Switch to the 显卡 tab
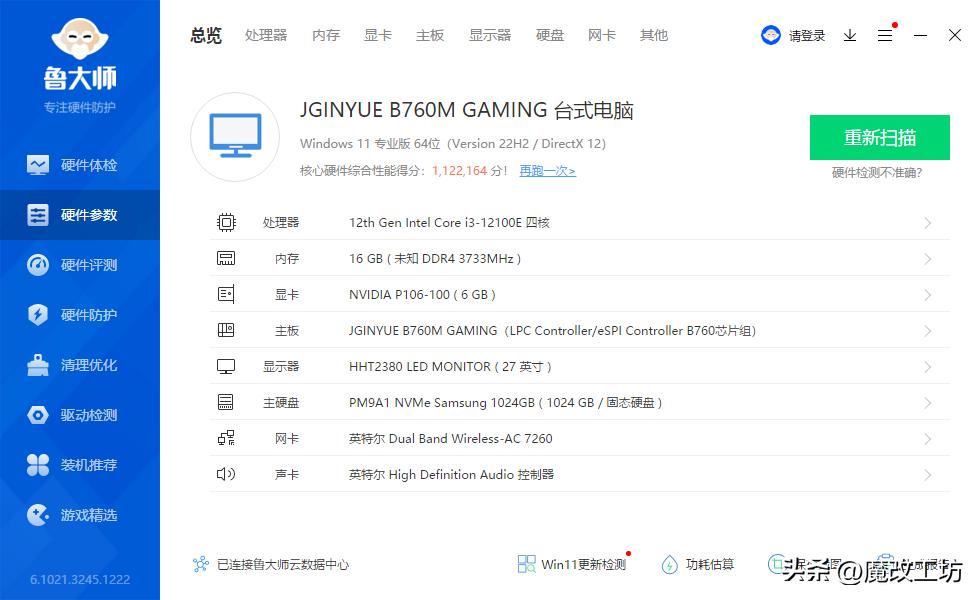 (377, 35)
